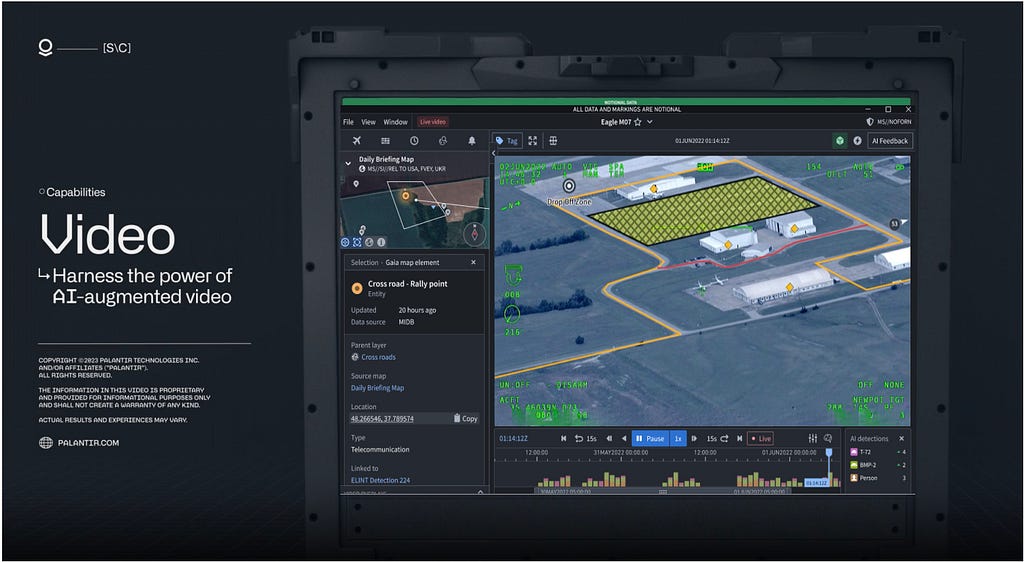Rewind video by 15 seconds

pyautogui.click(x=585, y=439)
